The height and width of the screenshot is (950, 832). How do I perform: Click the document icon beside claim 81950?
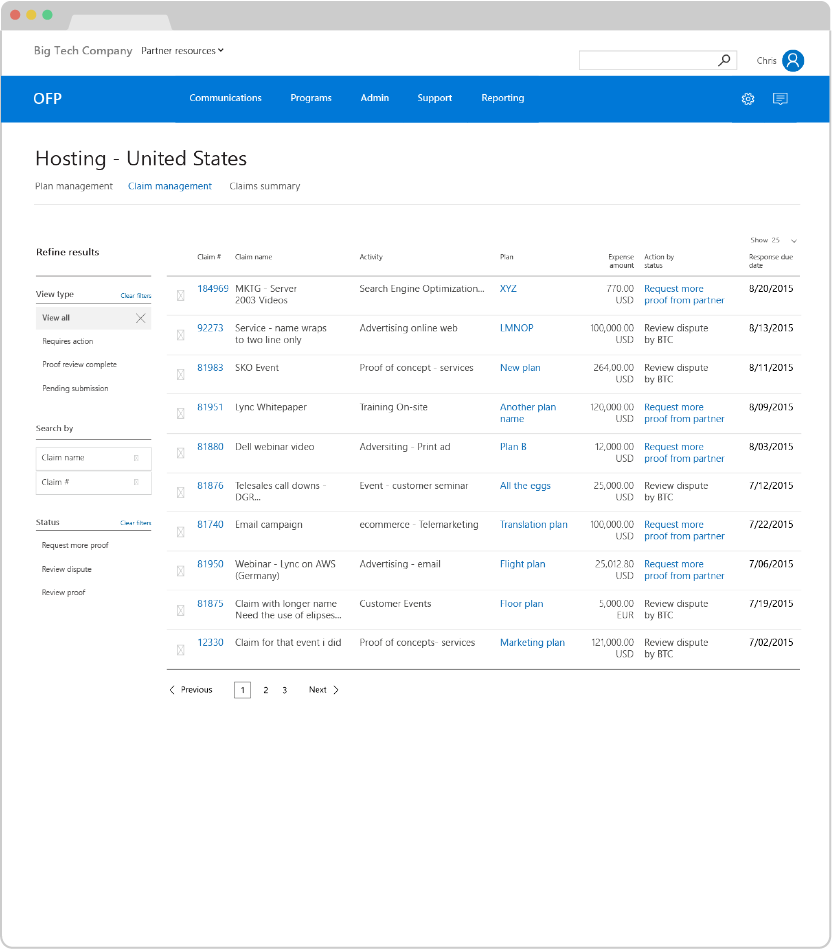click(x=180, y=570)
